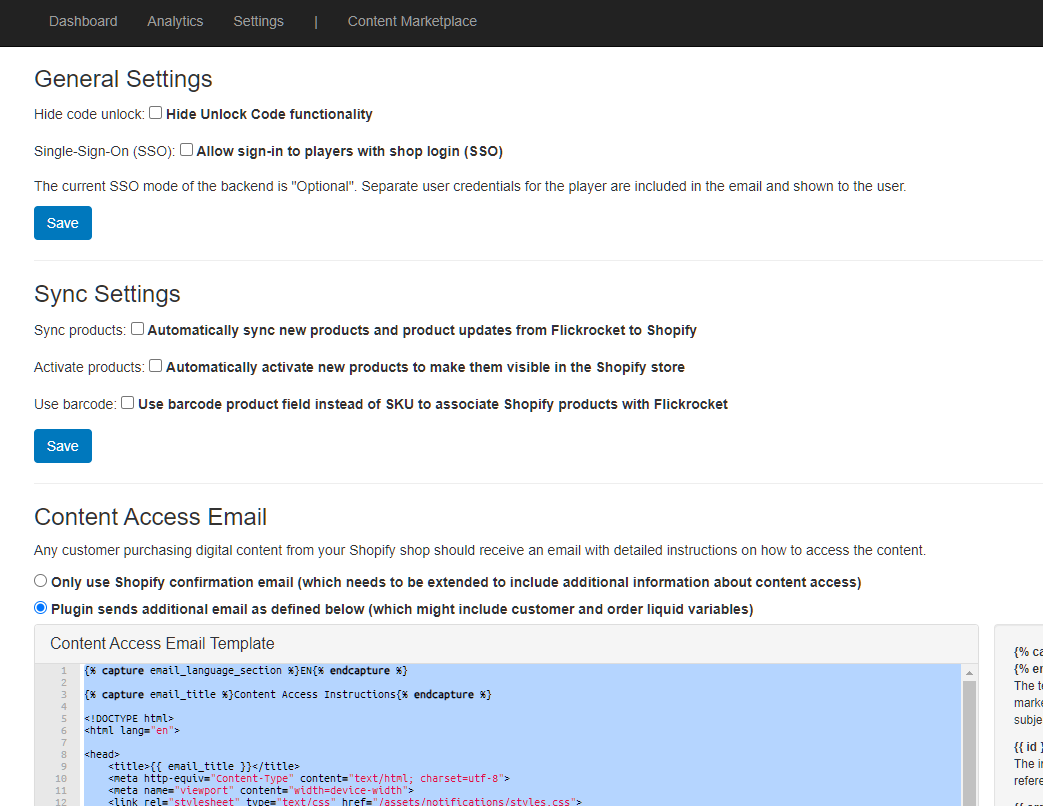Click line number 1 in the editor gutter
Screen dimensions: 1043x806
[x=62, y=670]
